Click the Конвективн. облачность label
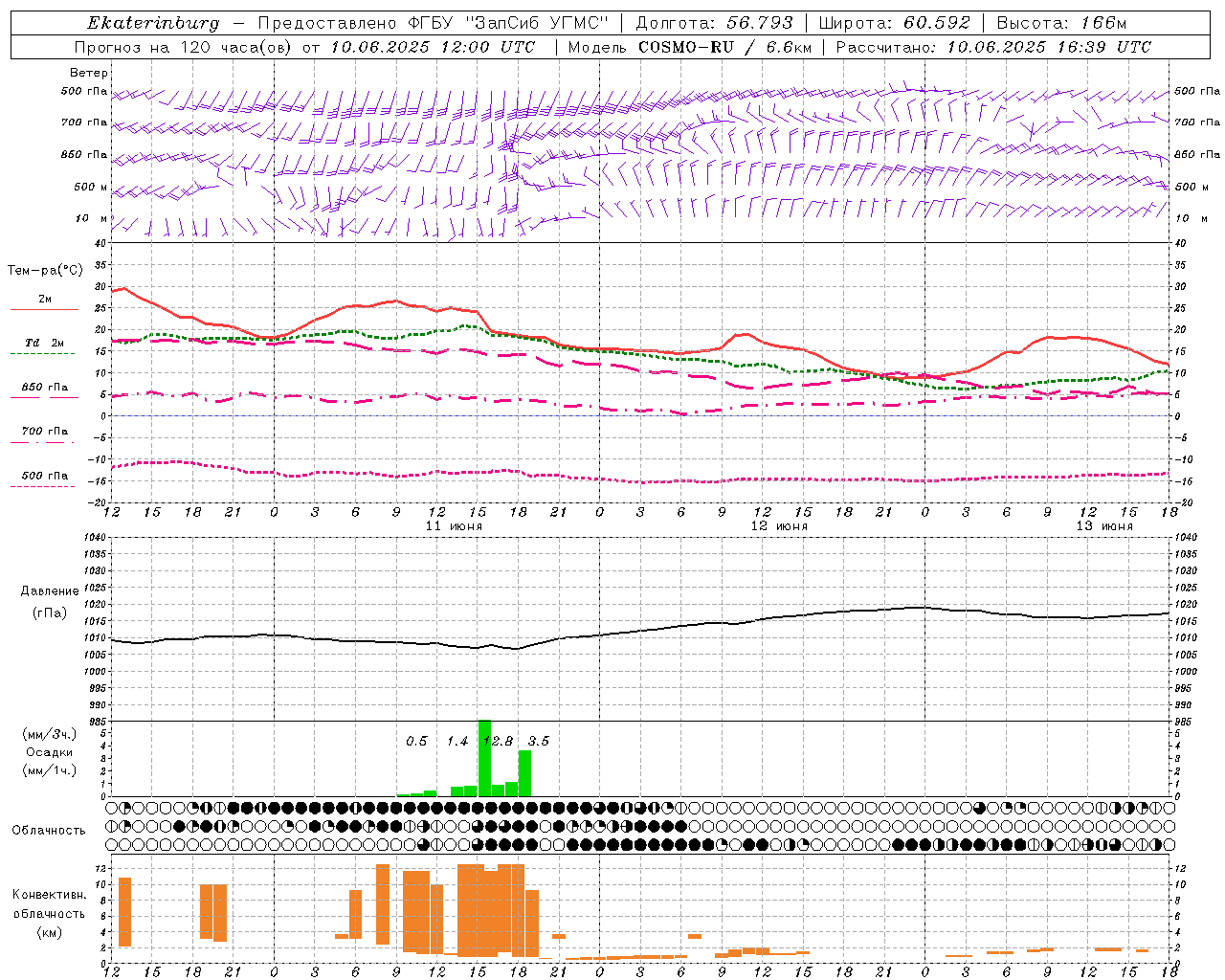This screenshot has height=980, width=1225. [49, 904]
